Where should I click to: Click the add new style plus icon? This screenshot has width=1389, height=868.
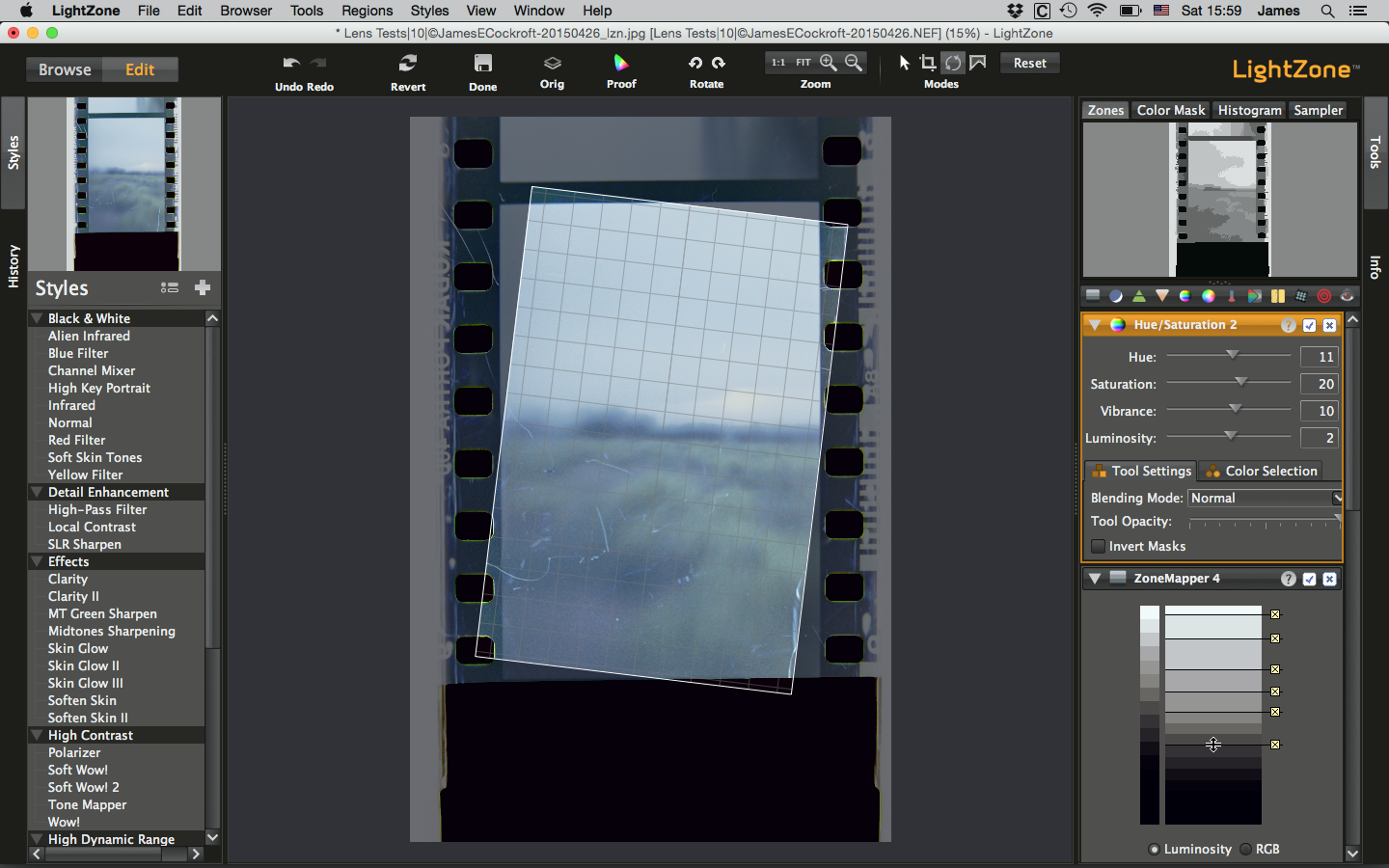pos(202,287)
